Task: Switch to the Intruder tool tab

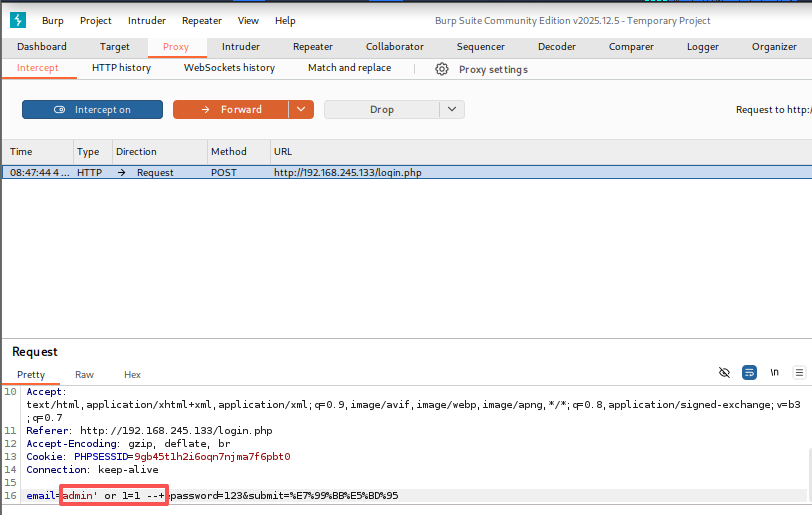Action: (x=241, y=47)
